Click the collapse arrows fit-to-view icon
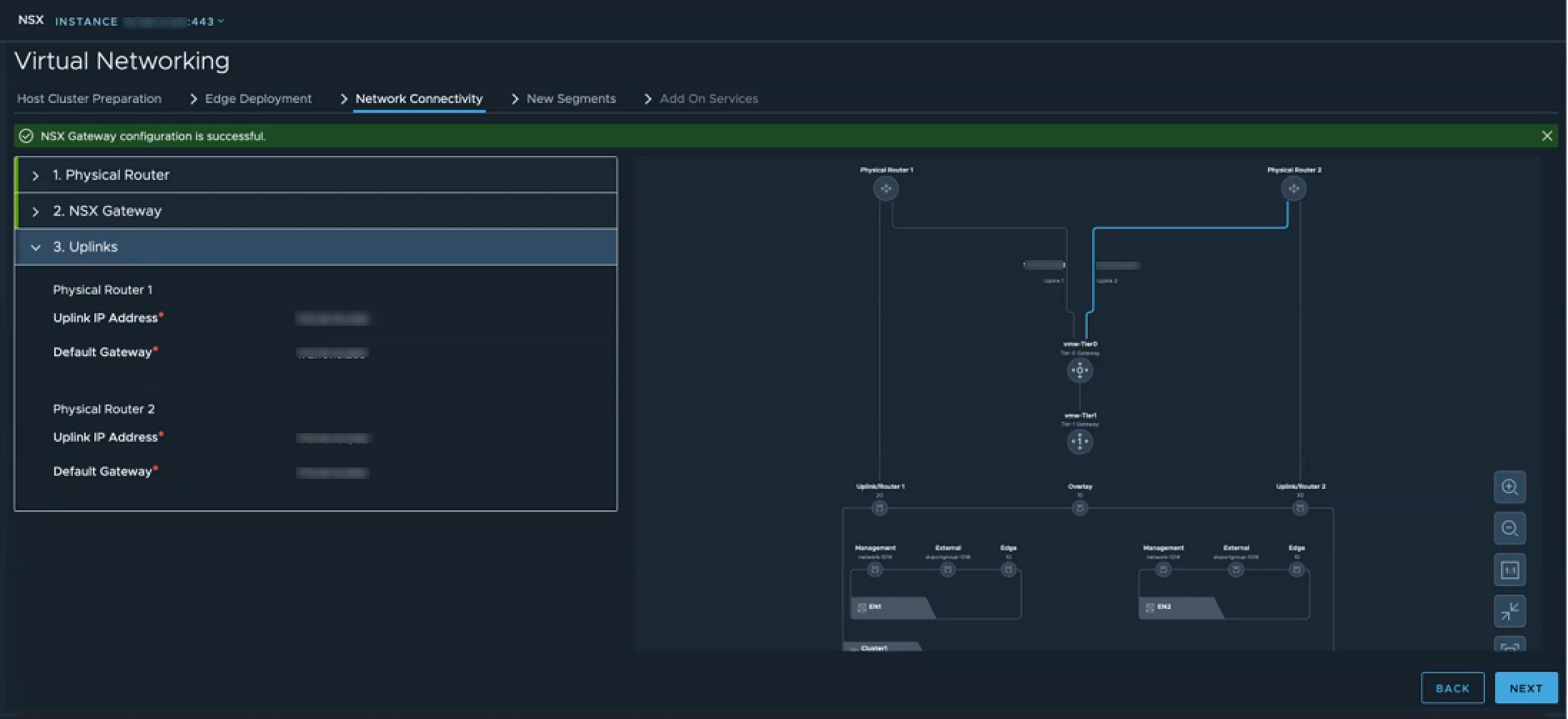 click(1509, 611)
